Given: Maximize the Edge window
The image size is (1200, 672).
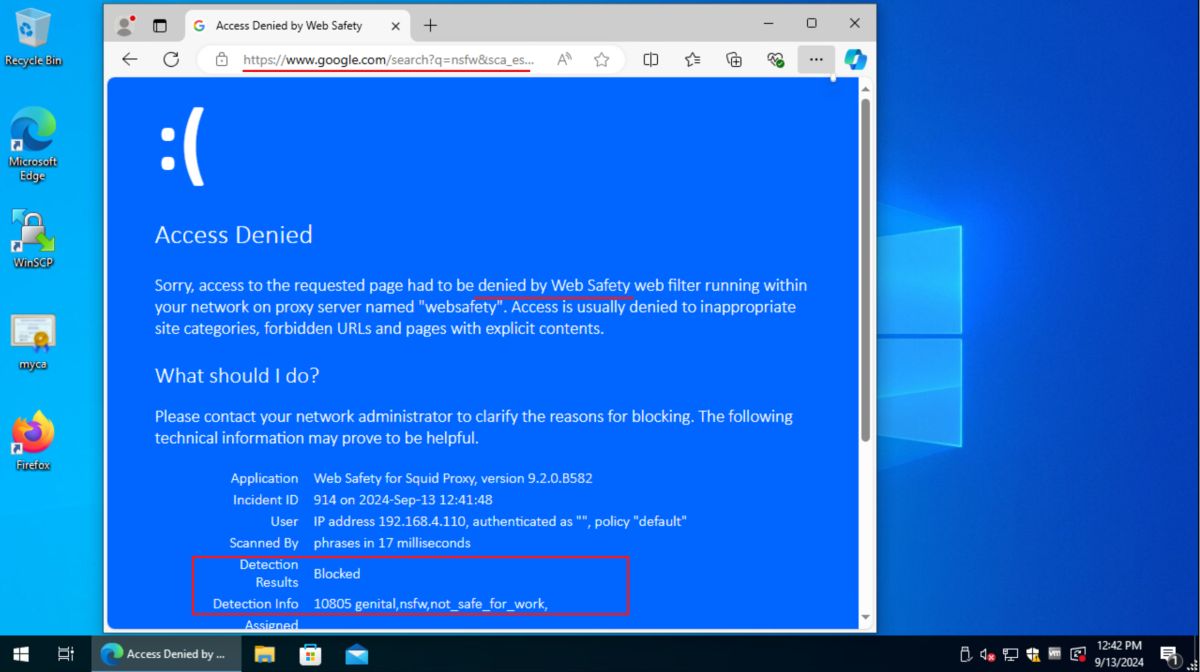Looking at the screenshot, I should (x=811, y=23).
